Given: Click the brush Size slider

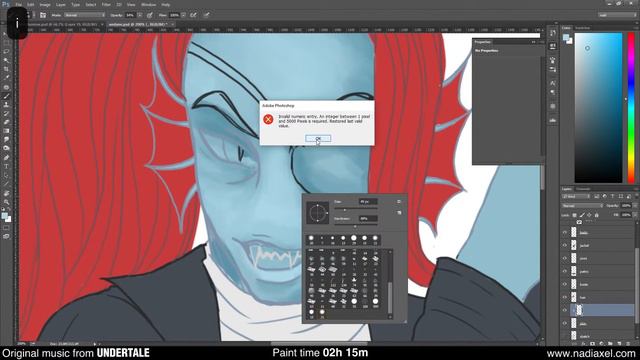Looking at the screenshot, I should click(356, 210).
